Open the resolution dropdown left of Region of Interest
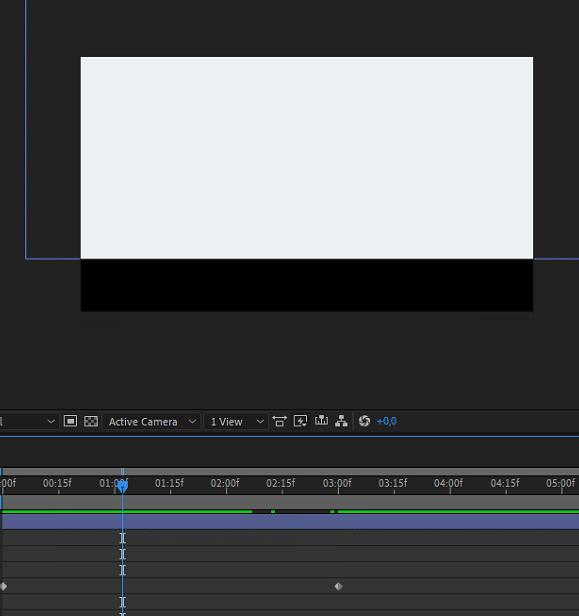Image resolution: width=579 pixels, height=616 pixels. point(28,422)
